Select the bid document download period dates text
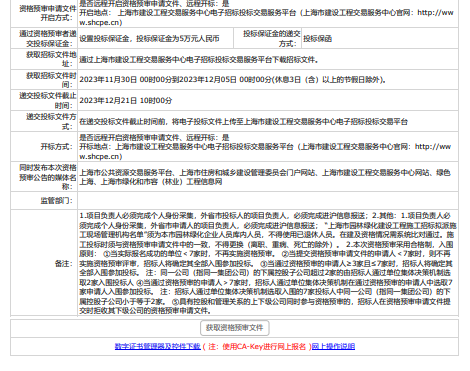 [232, 80]
